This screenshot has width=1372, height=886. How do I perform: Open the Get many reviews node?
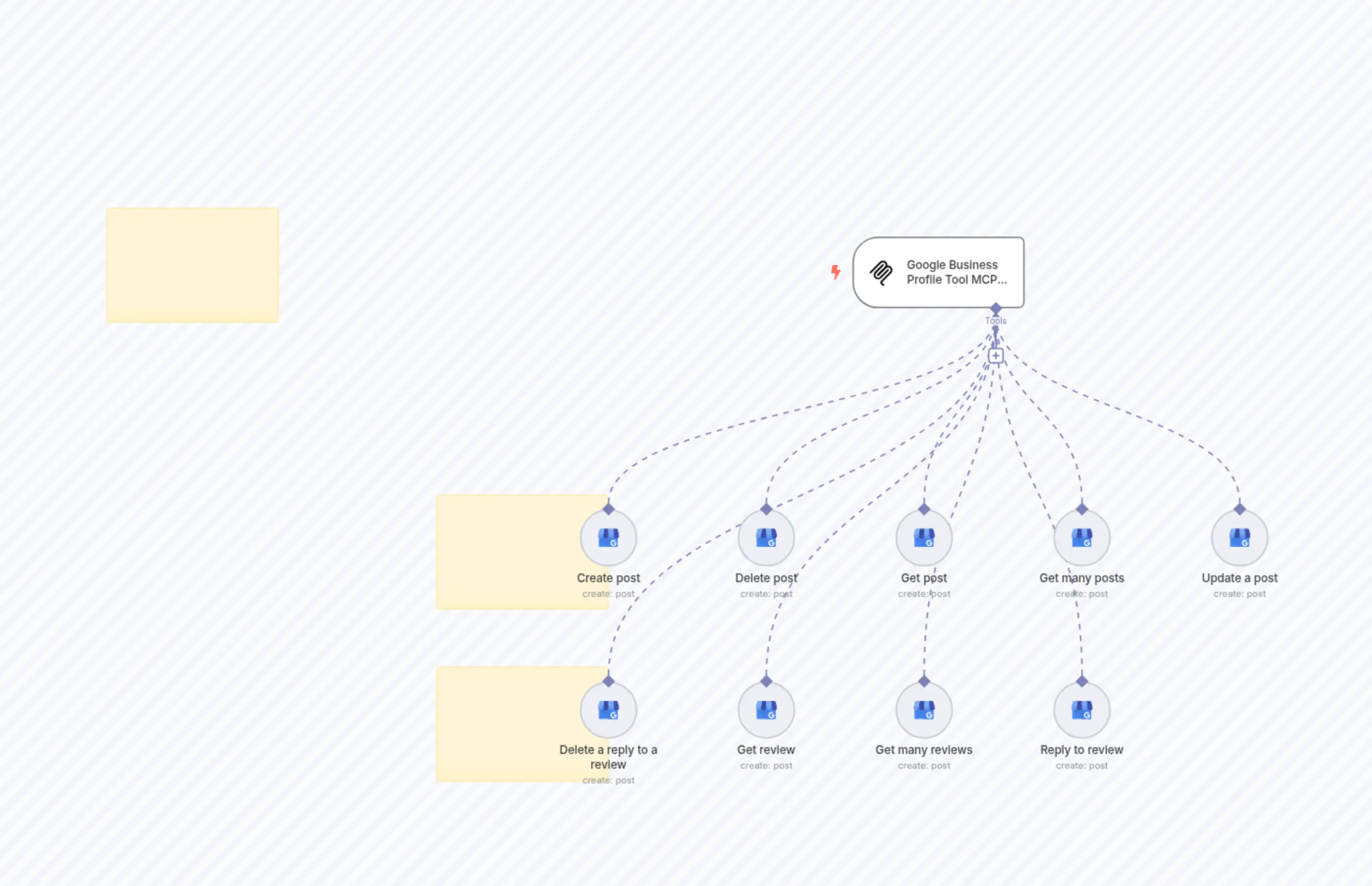(x=924, y=709)
